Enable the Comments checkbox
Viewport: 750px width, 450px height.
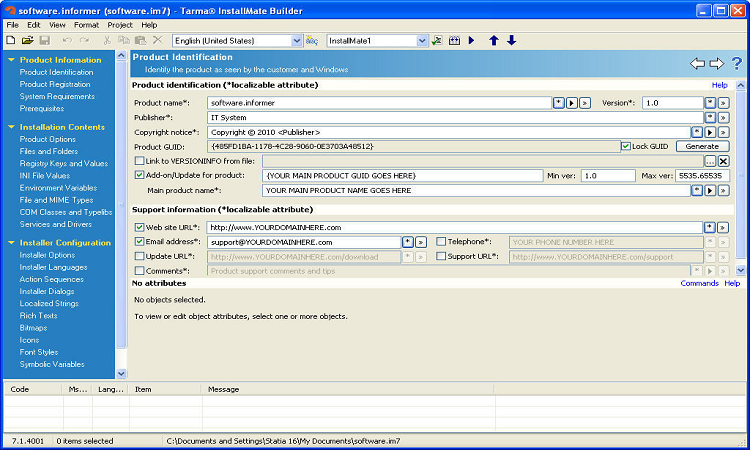139,271
